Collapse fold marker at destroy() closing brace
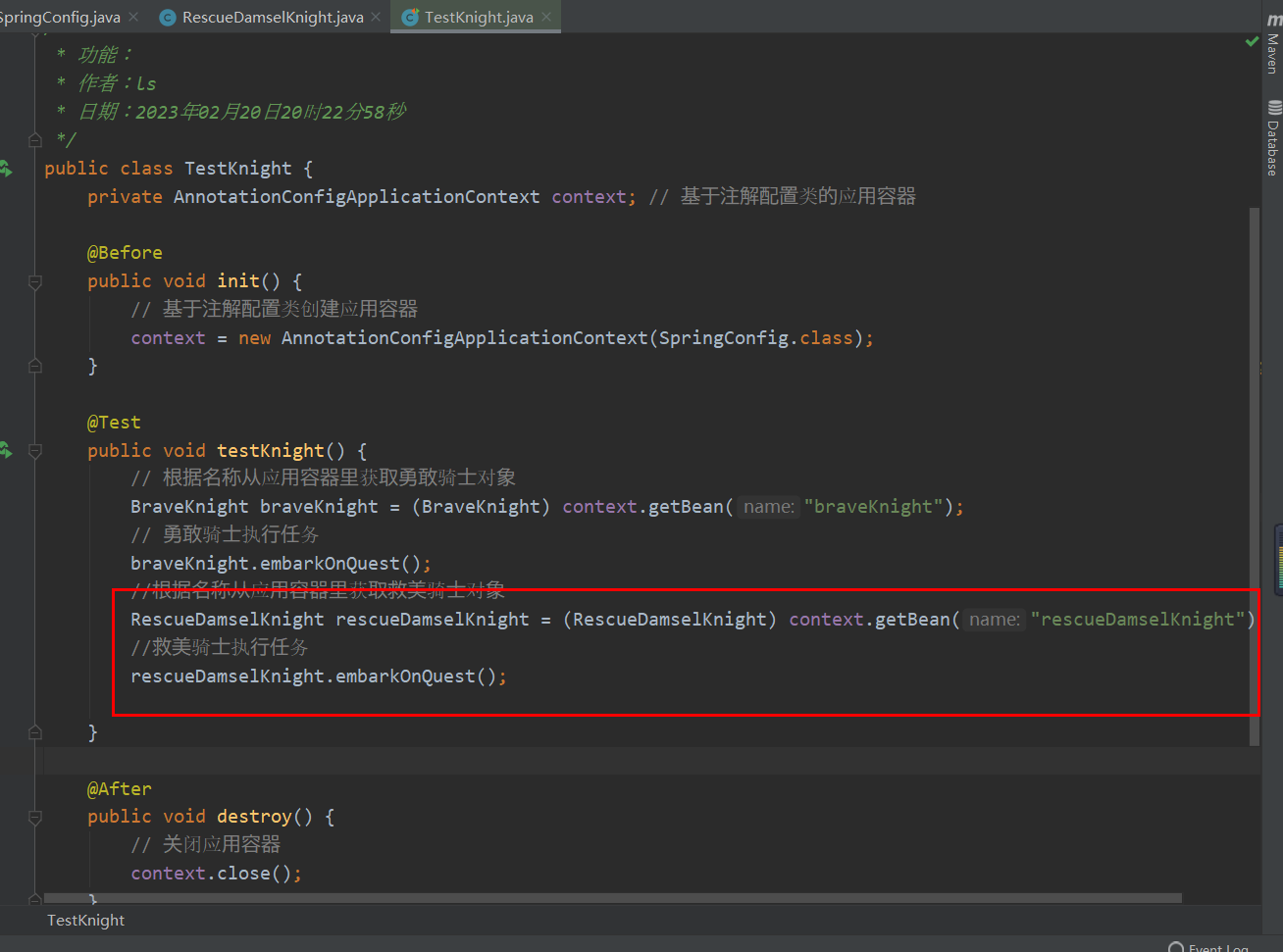This screenshot has width=1283, height=952. (x=35, y=898)
